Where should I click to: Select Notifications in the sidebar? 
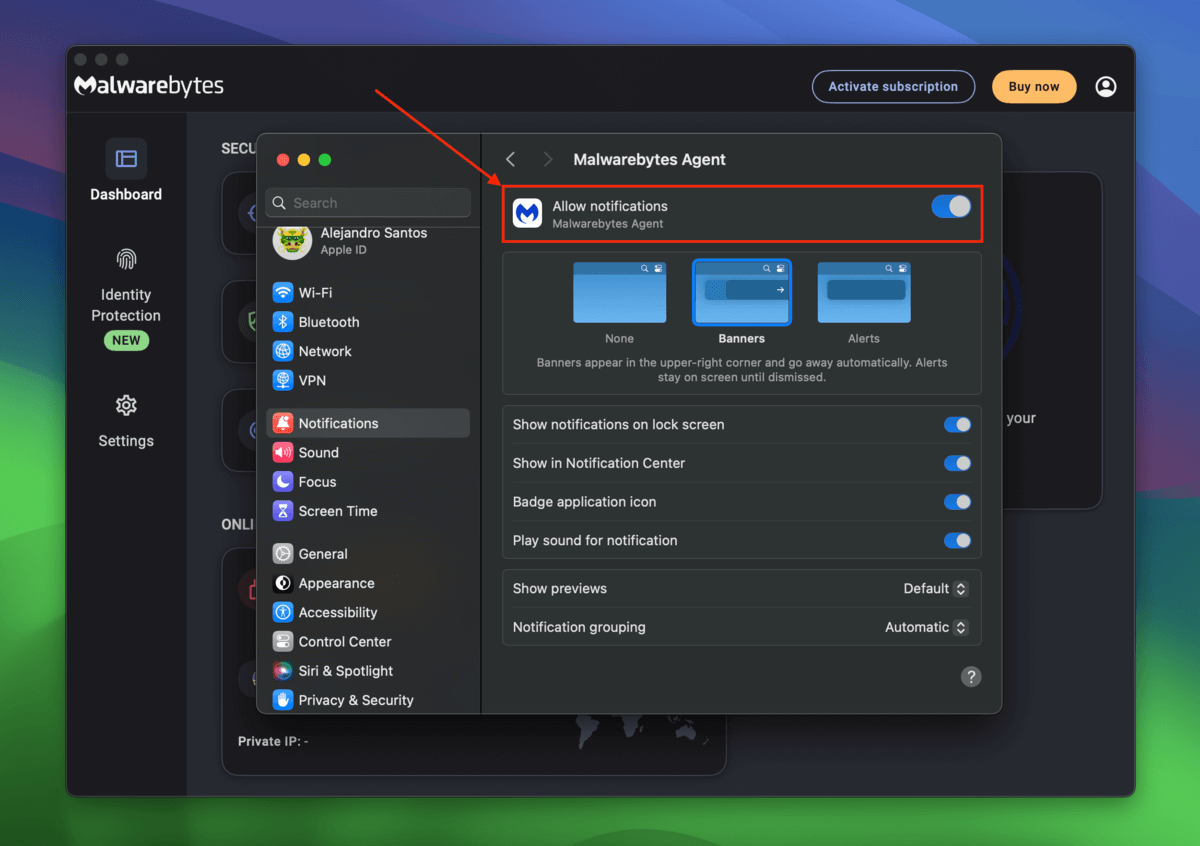[x=368, y=423]
